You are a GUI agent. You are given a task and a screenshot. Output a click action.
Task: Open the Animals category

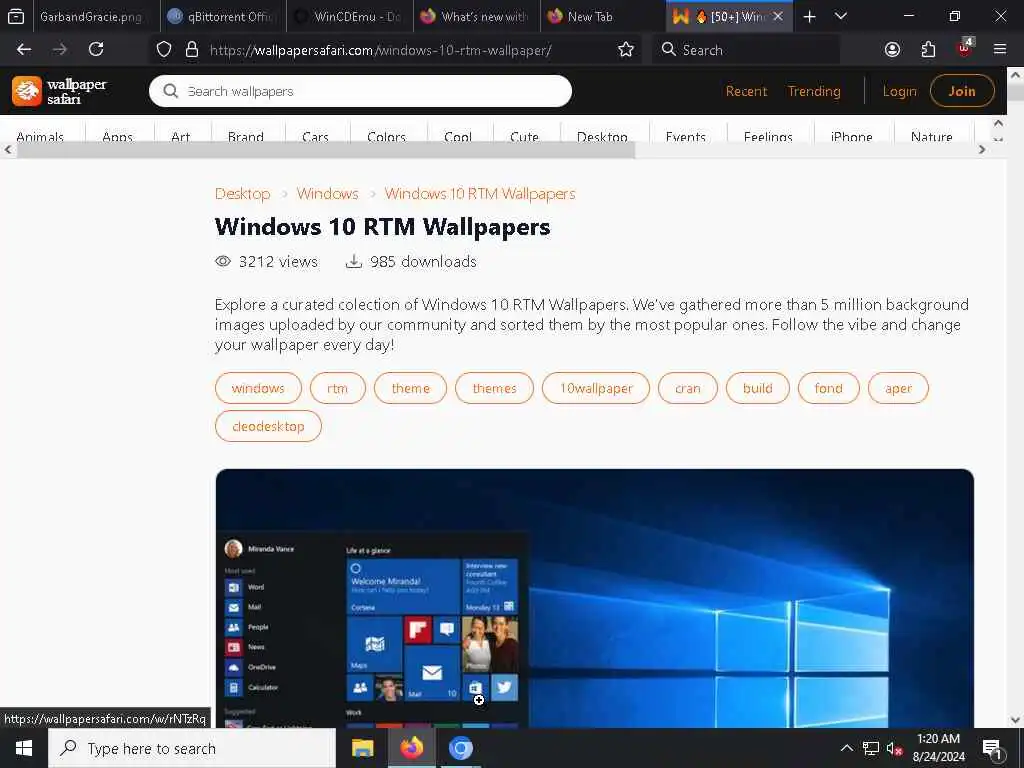[40, 136]
